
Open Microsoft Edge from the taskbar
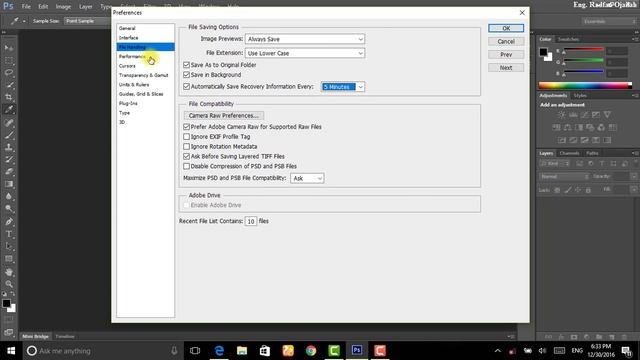click(219, 351)
